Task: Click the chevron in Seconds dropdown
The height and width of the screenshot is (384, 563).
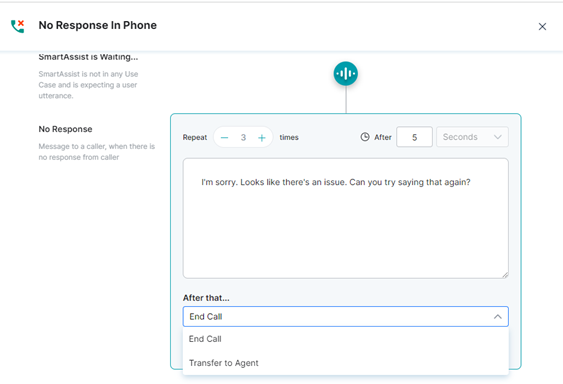Action: (497, 137)
